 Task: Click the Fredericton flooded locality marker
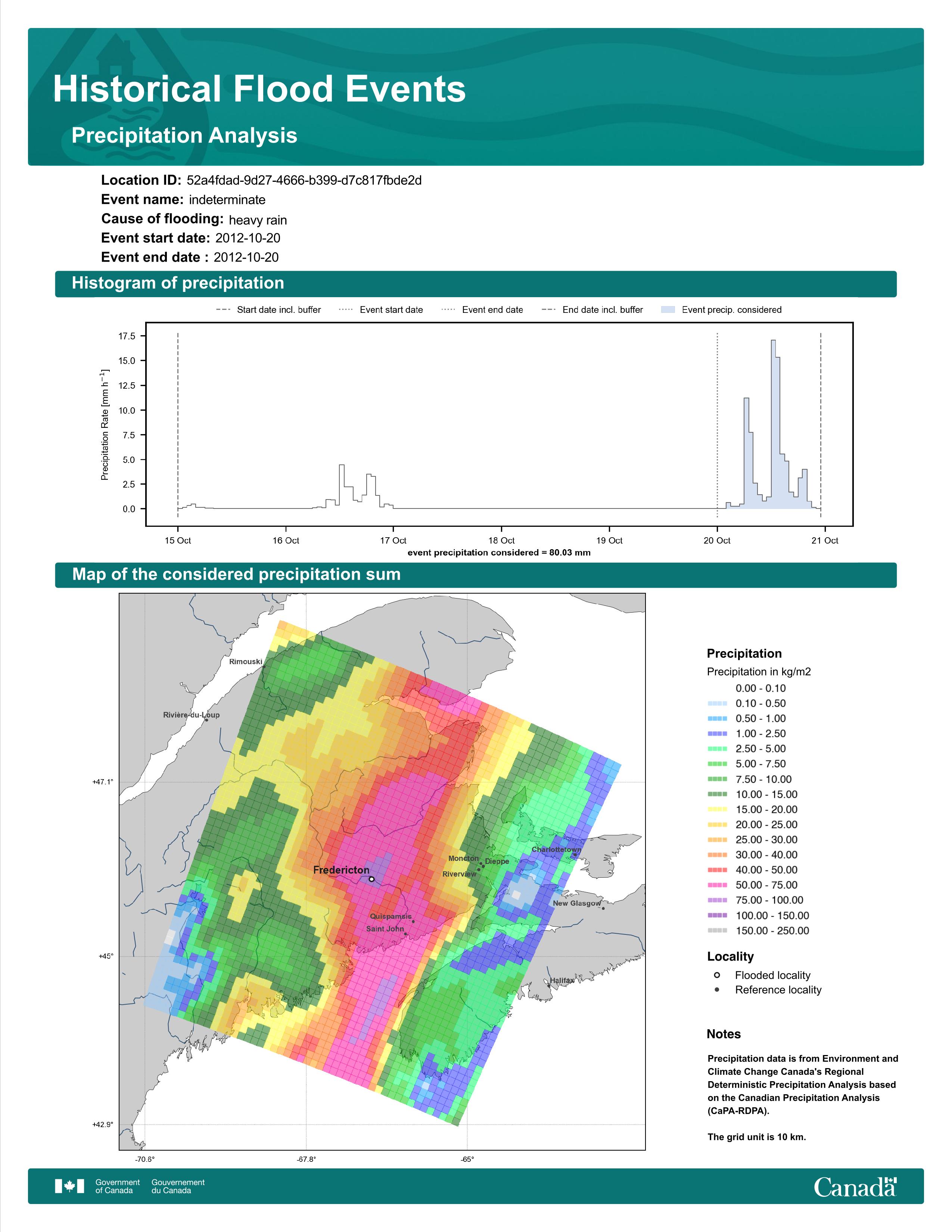371,879
